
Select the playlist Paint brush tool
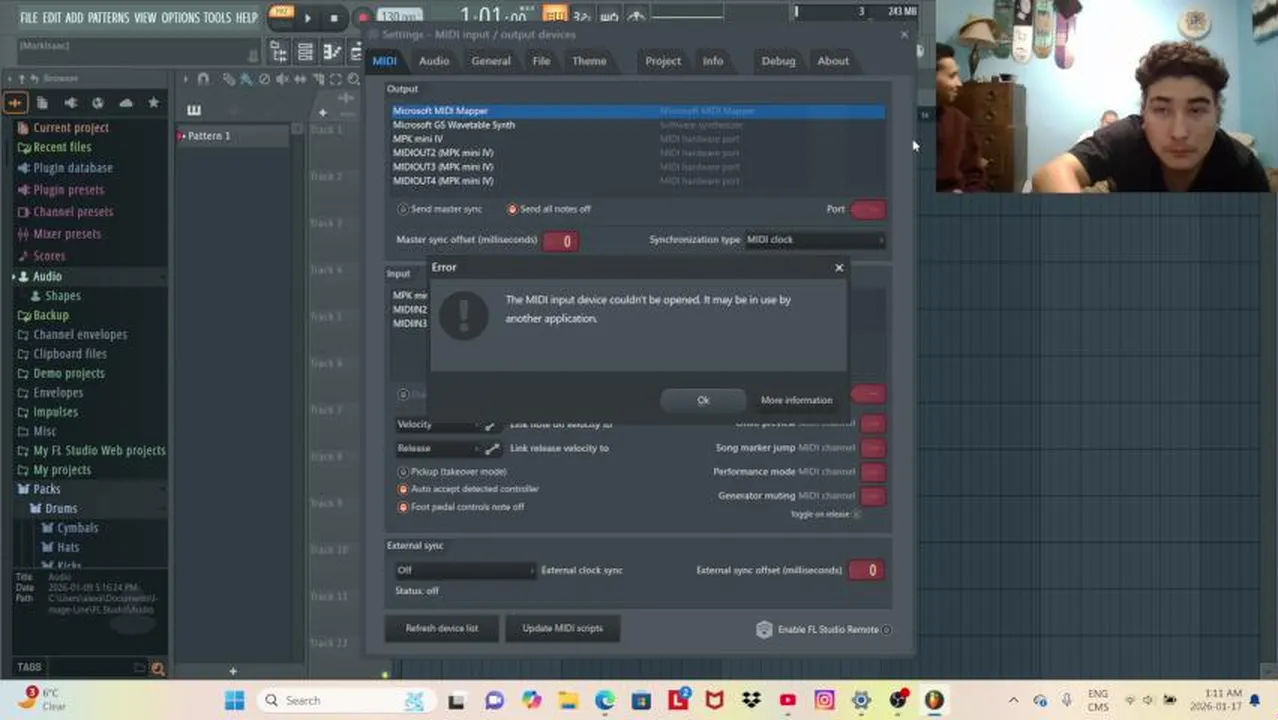tap(245, 79)
